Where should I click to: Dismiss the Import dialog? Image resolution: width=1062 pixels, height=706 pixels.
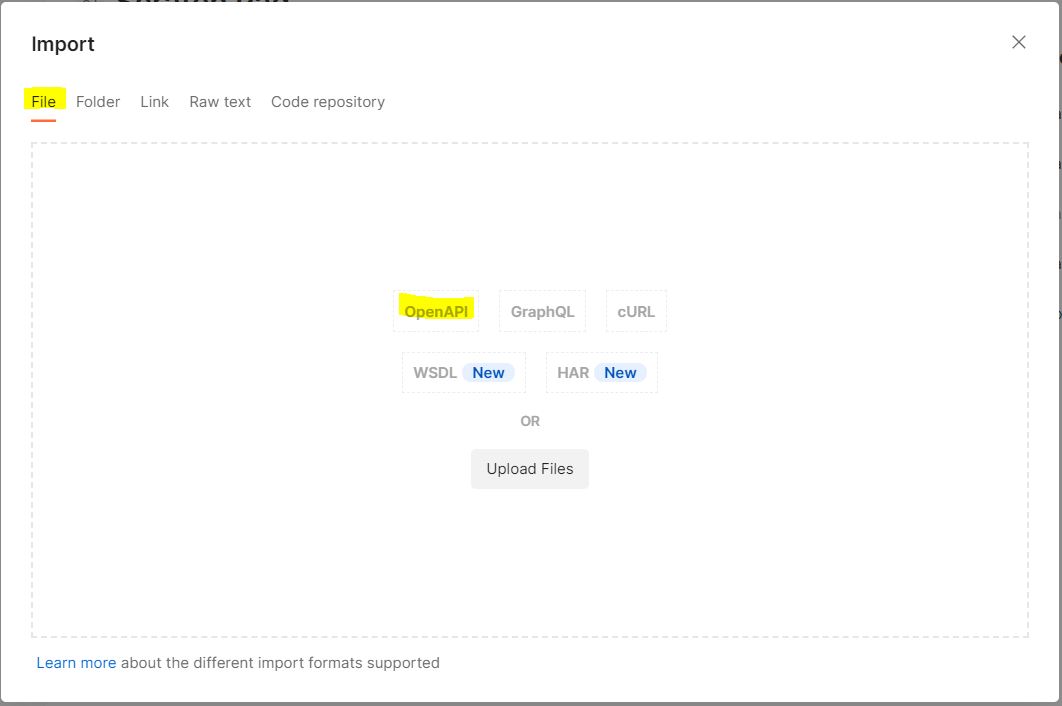coord(1018,42)
